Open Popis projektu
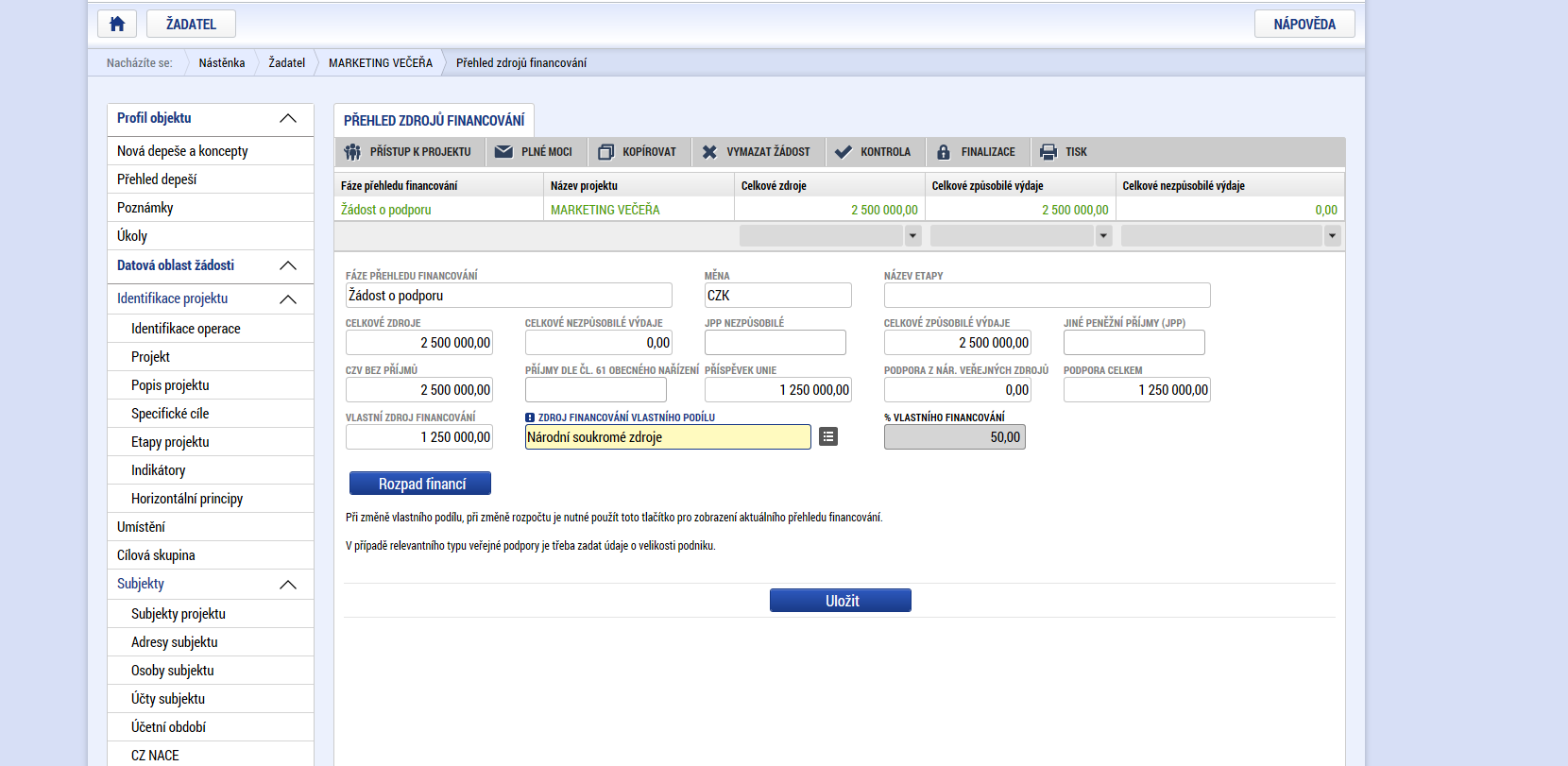Image resolution: width=1568 pixels, height=766 pixels. tap(211, 385)
